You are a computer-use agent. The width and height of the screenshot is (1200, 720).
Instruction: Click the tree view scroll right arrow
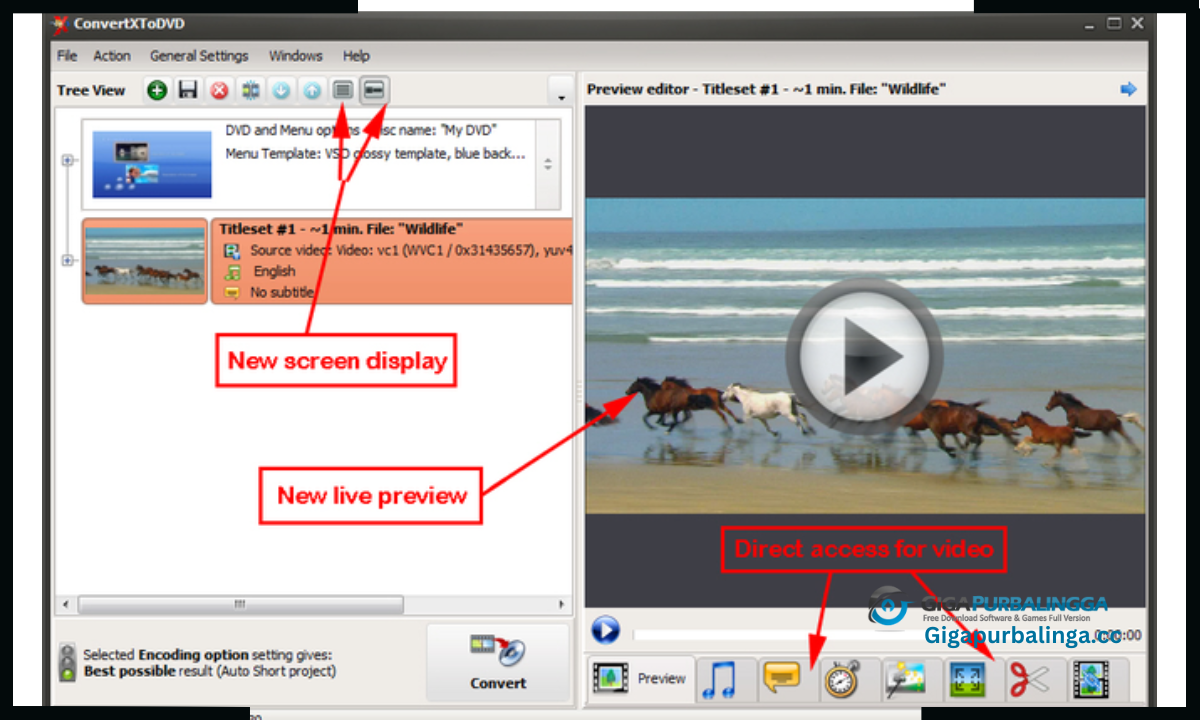click(x=562, y=605)
